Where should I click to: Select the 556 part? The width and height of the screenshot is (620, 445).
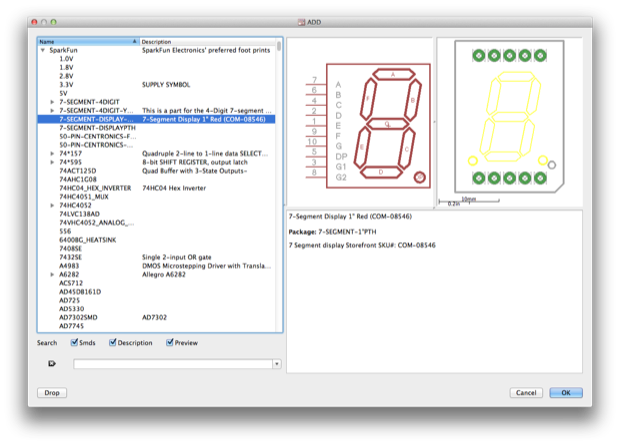(x=65, y=231)
